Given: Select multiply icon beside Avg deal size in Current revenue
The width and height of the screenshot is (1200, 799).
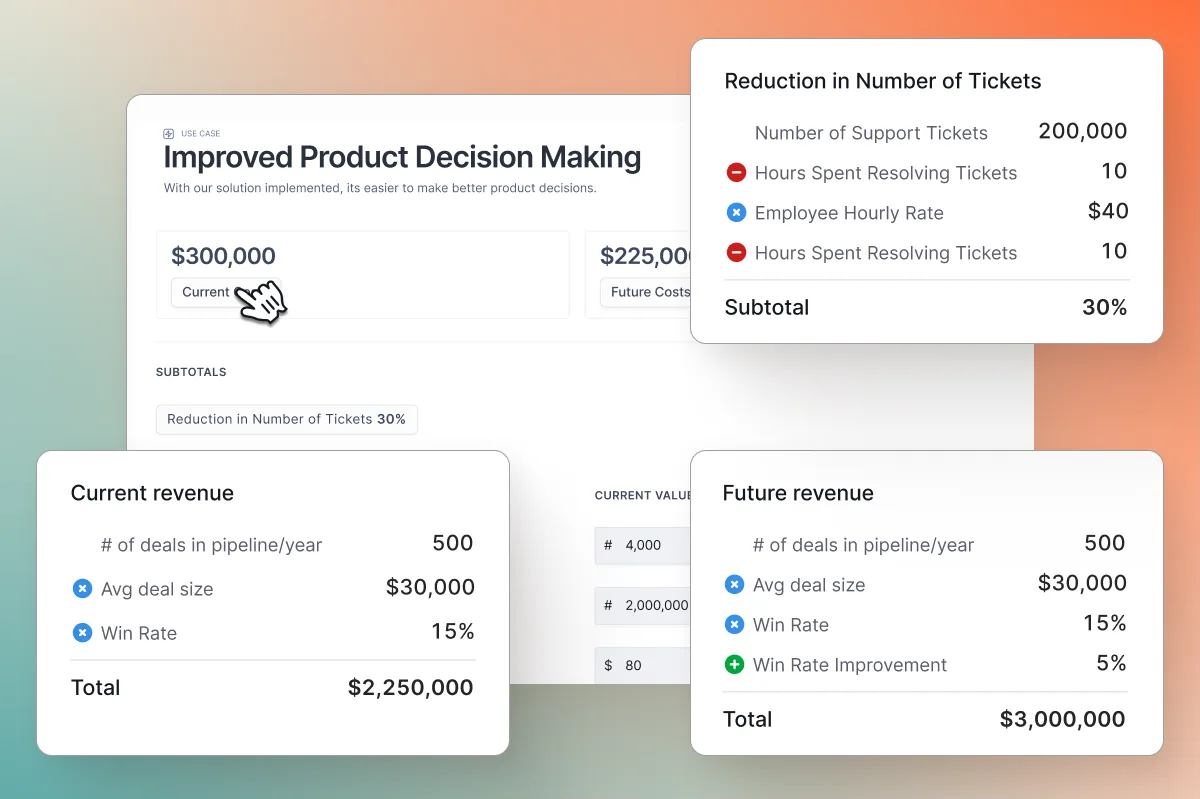Looking at the screenshot, I should coord(83,589).
